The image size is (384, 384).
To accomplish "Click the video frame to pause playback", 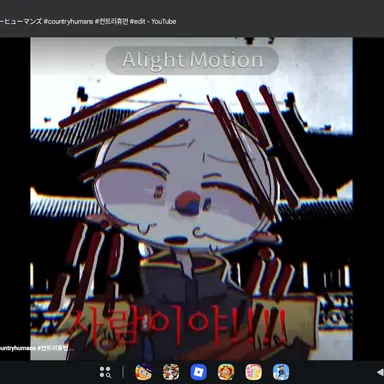I will [x=191, y=199].
